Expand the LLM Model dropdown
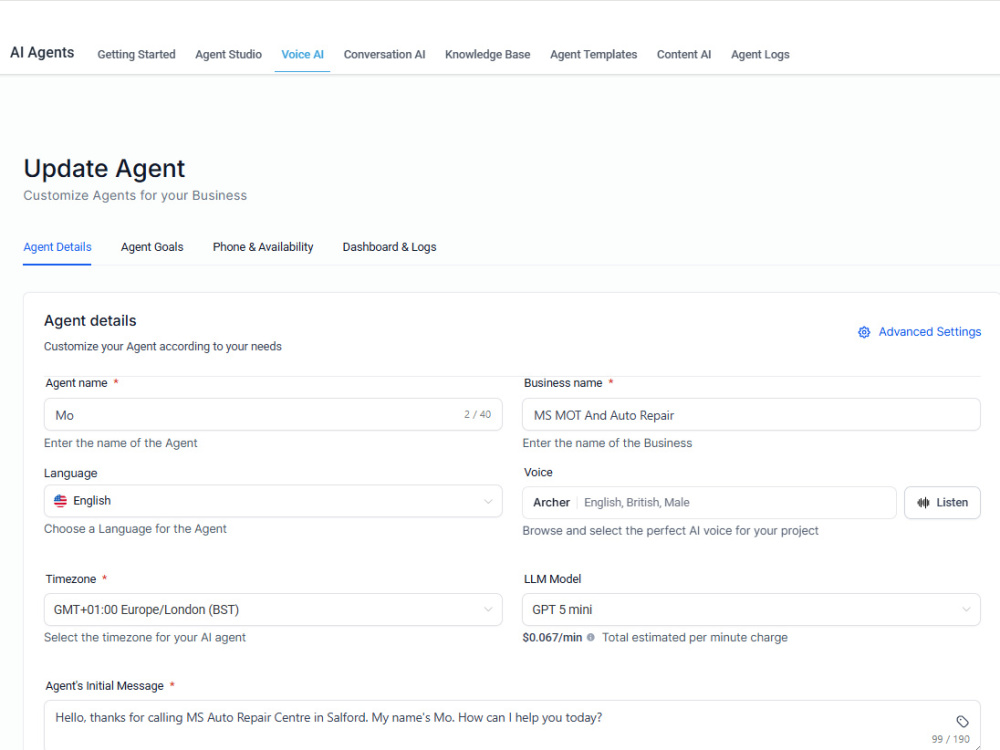This screenshot has width=1000, height=750. tap(751, 610)
